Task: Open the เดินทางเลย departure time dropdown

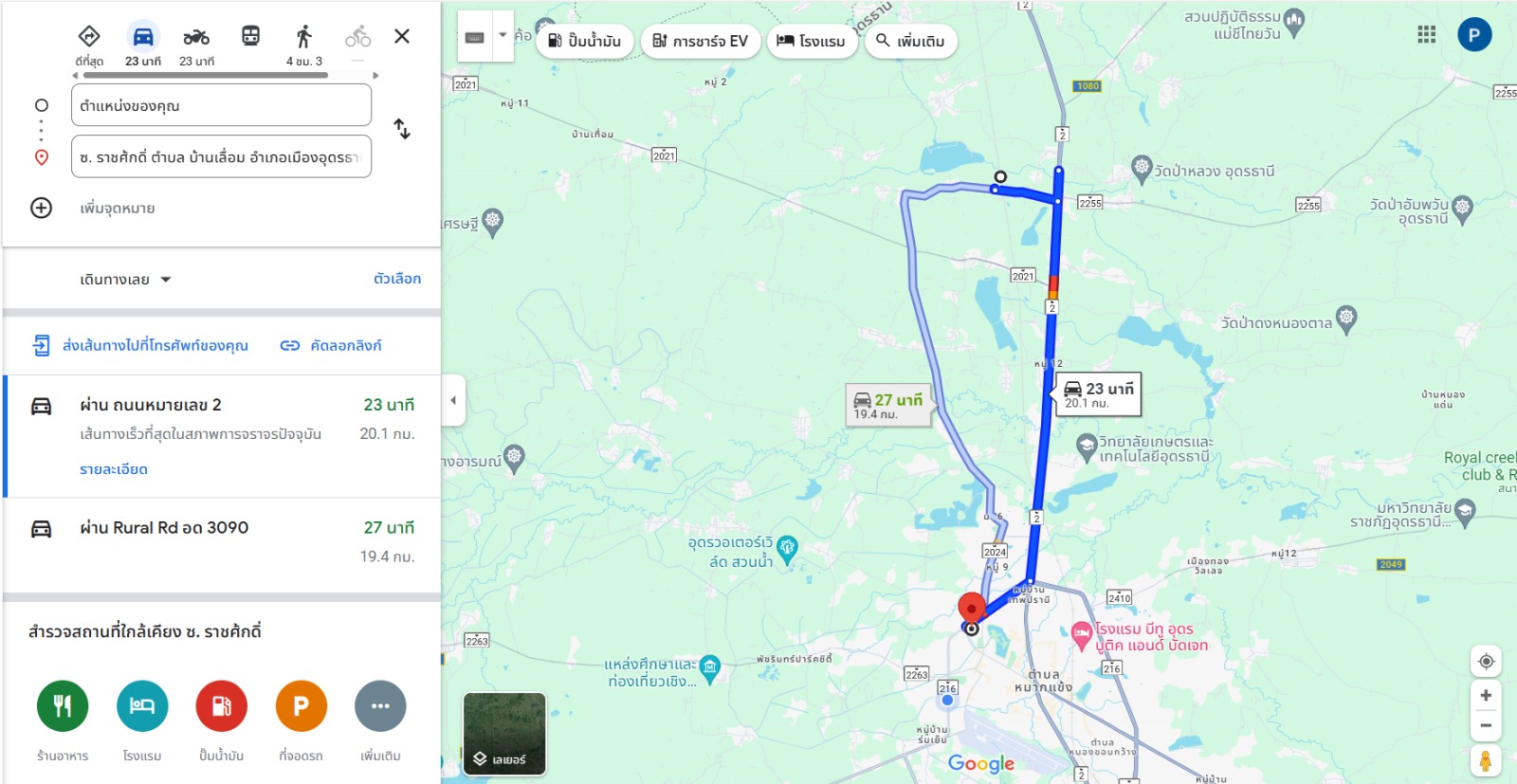Action: tap(125, 280)
